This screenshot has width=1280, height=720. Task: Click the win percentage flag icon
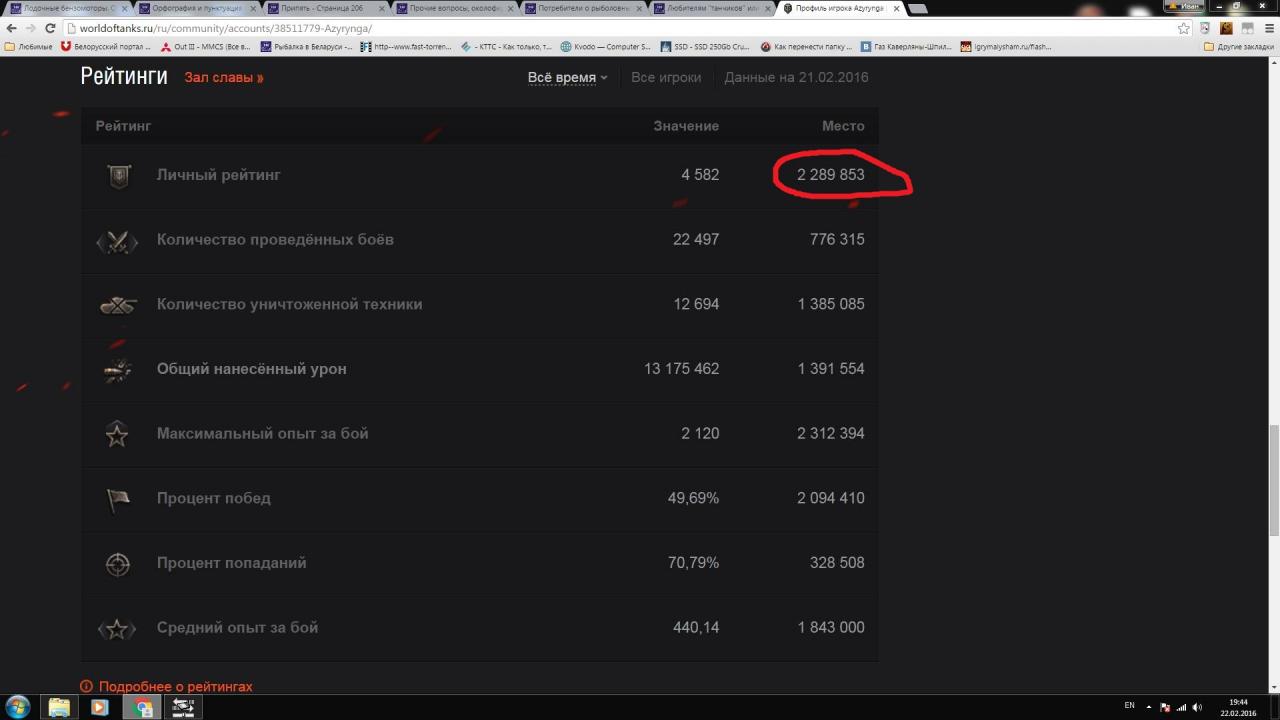(118, 499)
